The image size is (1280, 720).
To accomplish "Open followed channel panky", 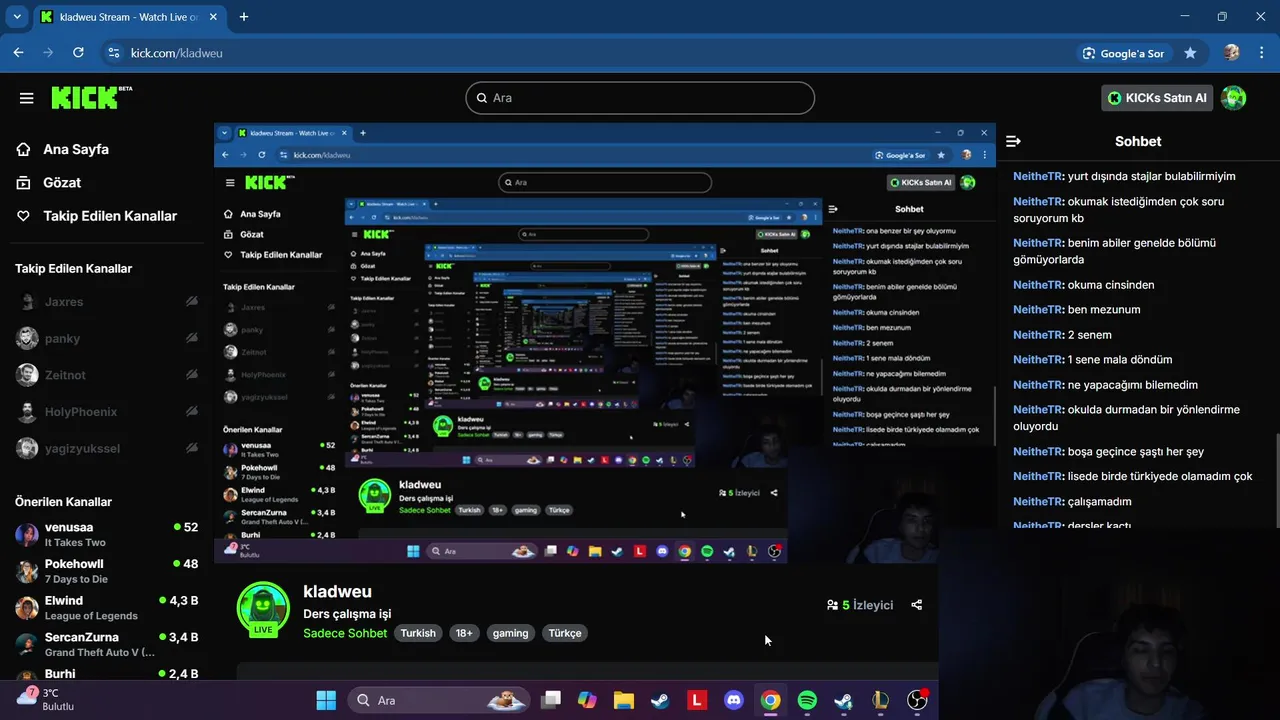I will pos(106,338).
